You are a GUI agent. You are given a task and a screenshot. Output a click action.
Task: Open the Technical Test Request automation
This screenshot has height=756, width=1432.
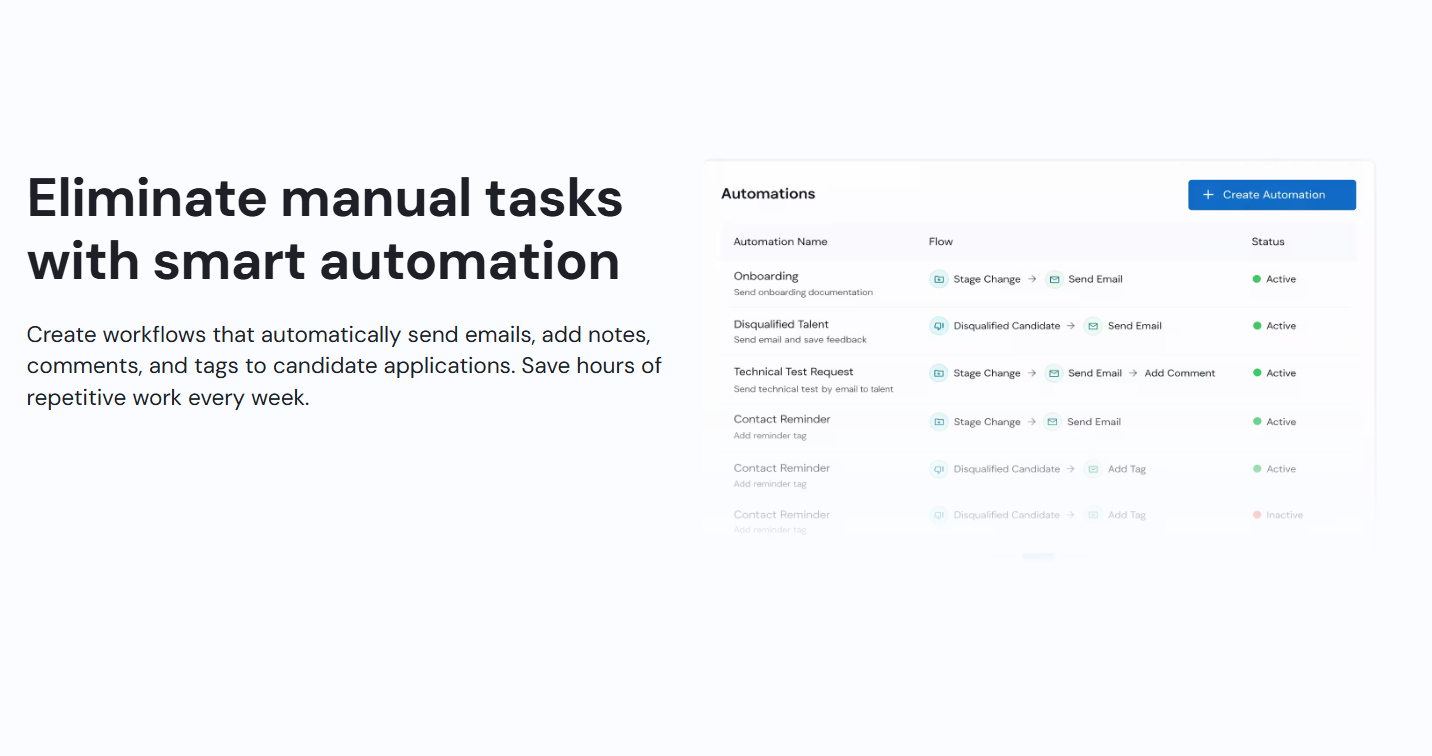coord(794,371)
